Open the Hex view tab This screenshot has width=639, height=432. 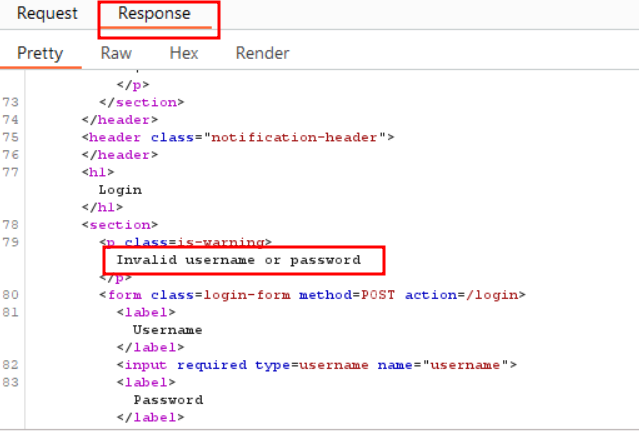point(184,53)
